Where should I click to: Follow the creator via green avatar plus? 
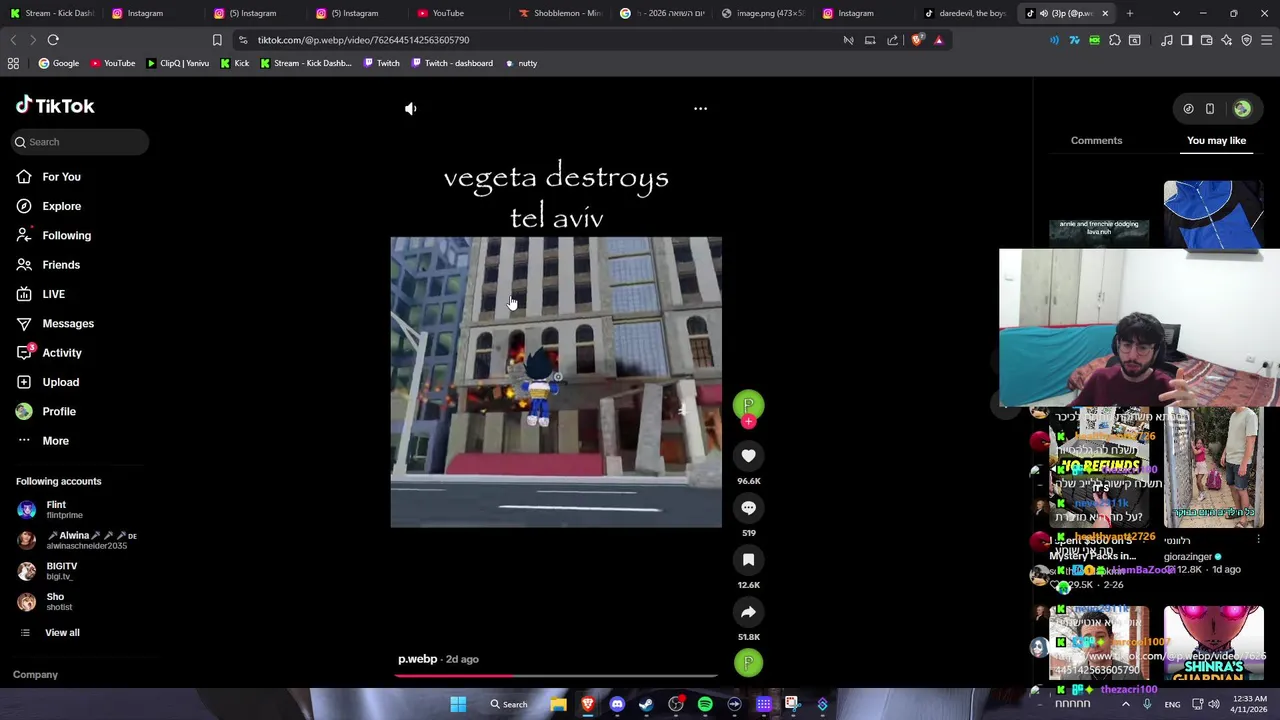point(748,422)
